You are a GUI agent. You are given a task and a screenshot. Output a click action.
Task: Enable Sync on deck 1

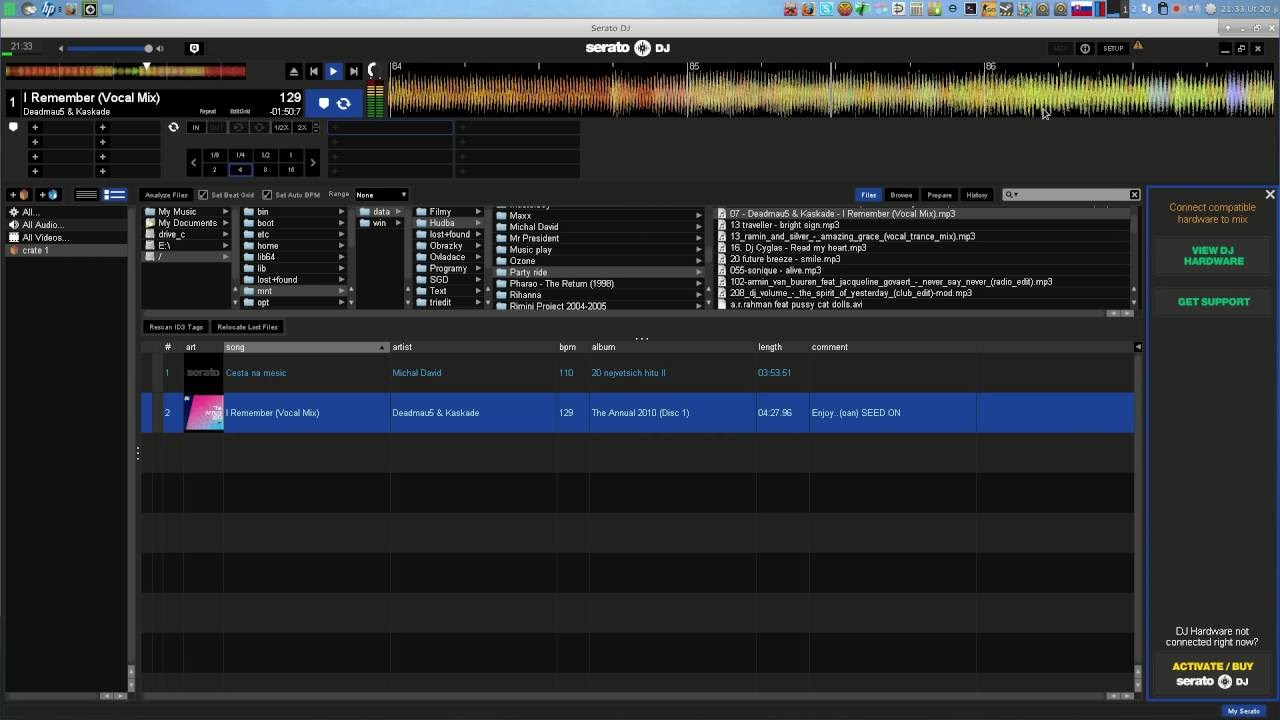(343, 103)
